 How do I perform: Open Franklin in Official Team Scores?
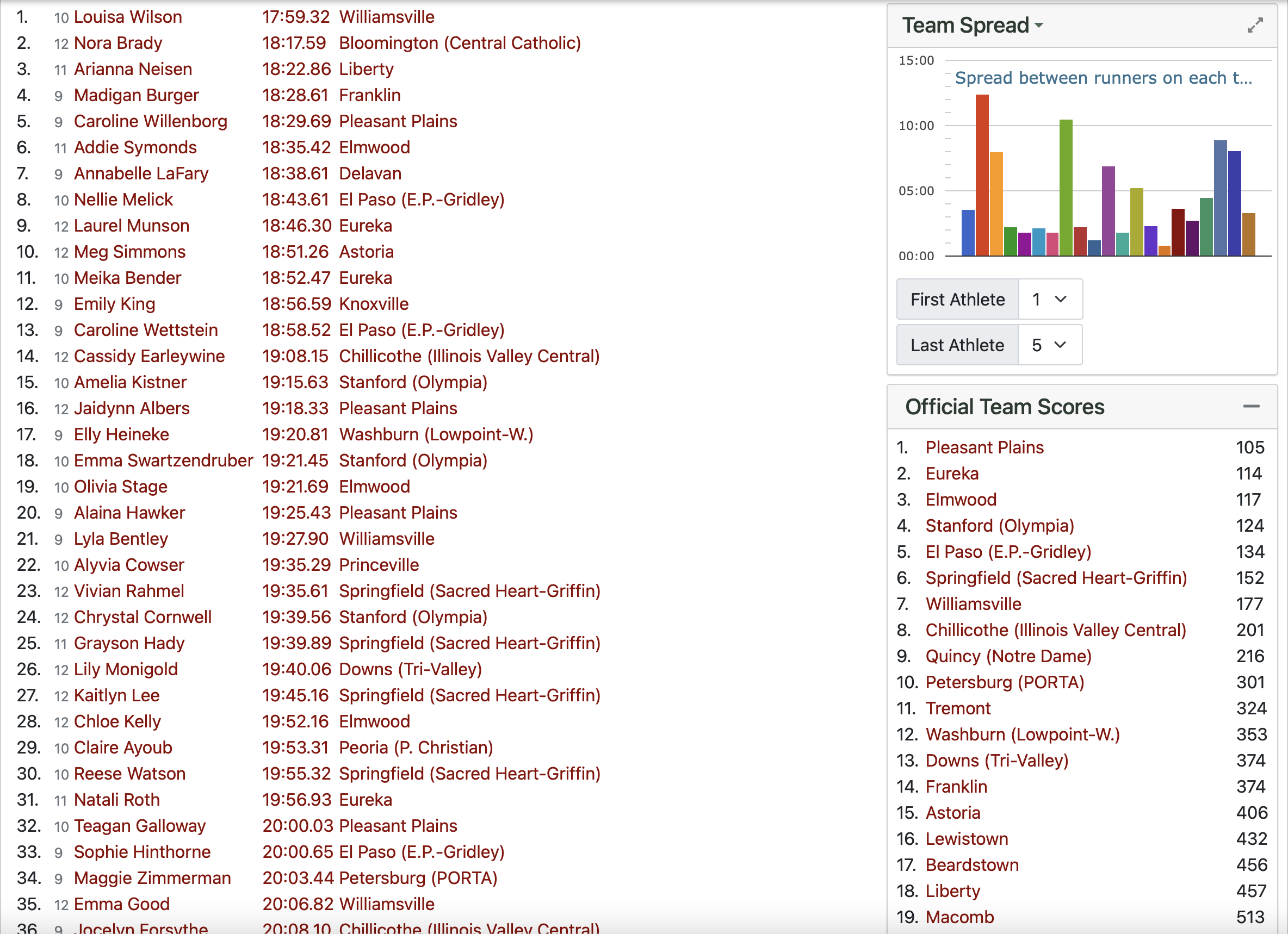[956, 788]
